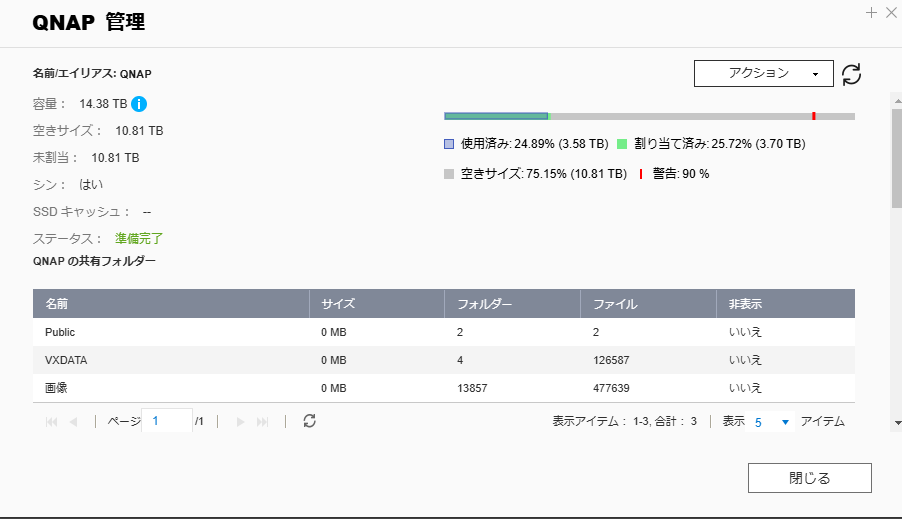
Task: Click the vertical scrollbar thumb
Action: pos(897,158)
